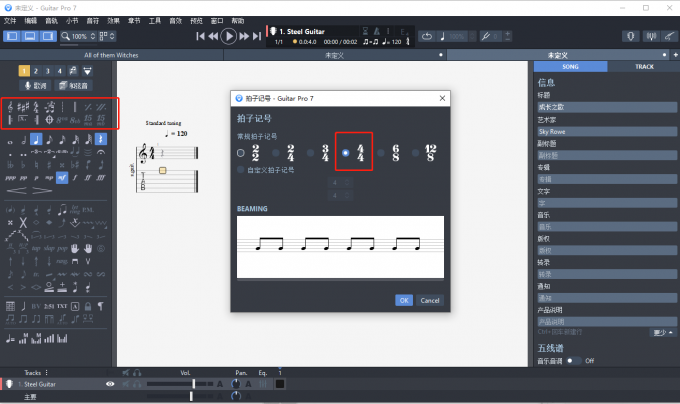The image size is (680, 404).
Task: Expand the 更少 collapse control
Action: (660, 332)
